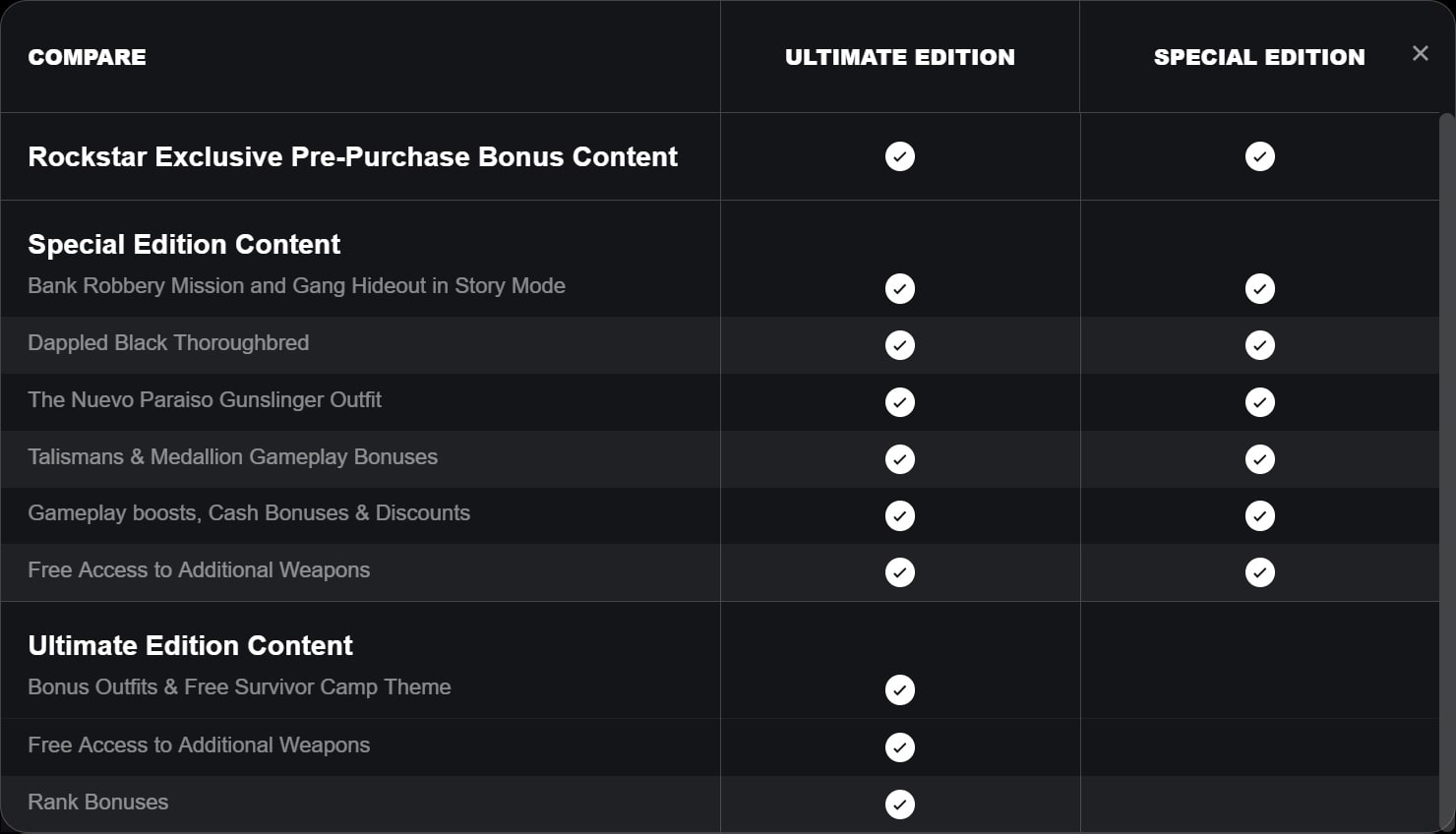Viewport: 1456px width, 834px height.
Task: Click Ultimate Edition checkmark for Pre-Purchase Bonus Content
Action: point(900,156)
